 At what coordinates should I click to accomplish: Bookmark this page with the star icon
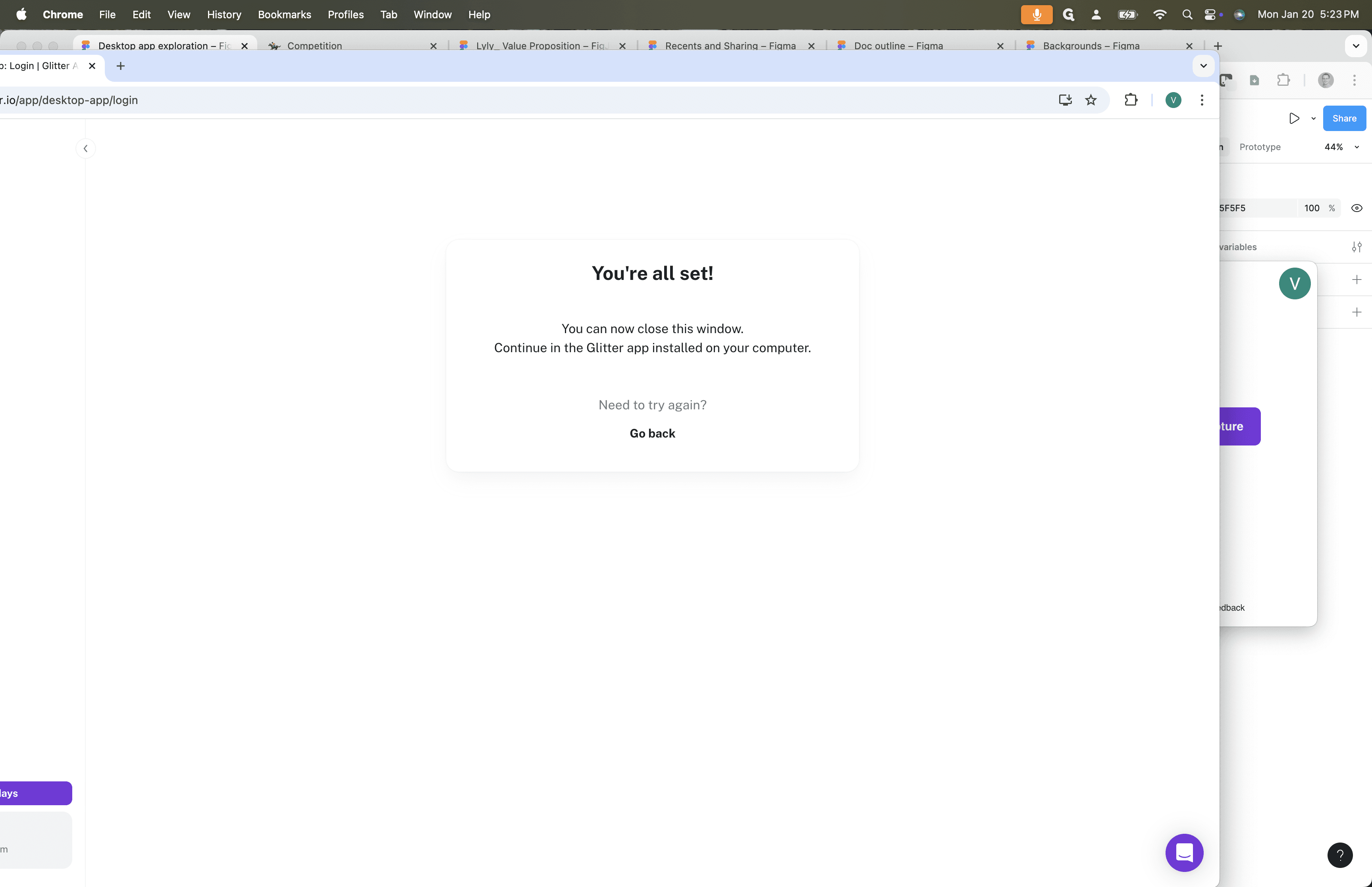tap(1091, 100)
